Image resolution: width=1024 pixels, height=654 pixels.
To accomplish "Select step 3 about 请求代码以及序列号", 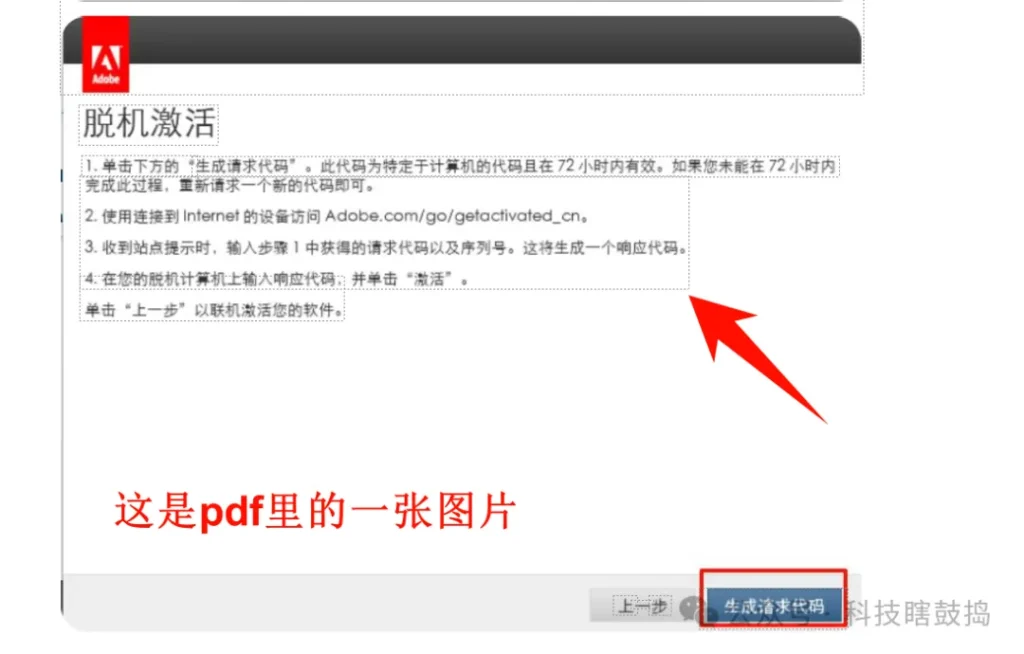I will [386, 248].
